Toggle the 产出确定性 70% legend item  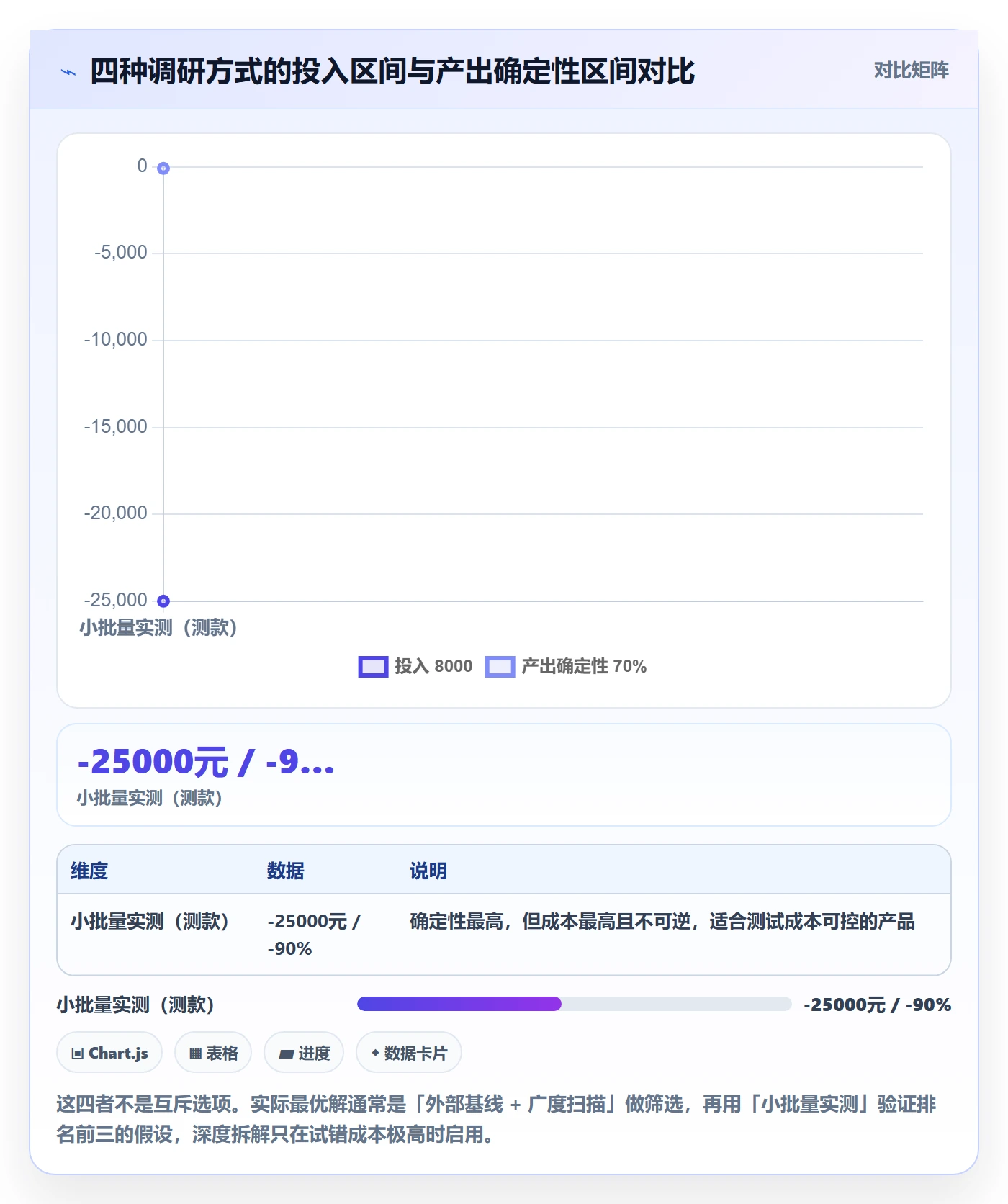pos(566,666)
